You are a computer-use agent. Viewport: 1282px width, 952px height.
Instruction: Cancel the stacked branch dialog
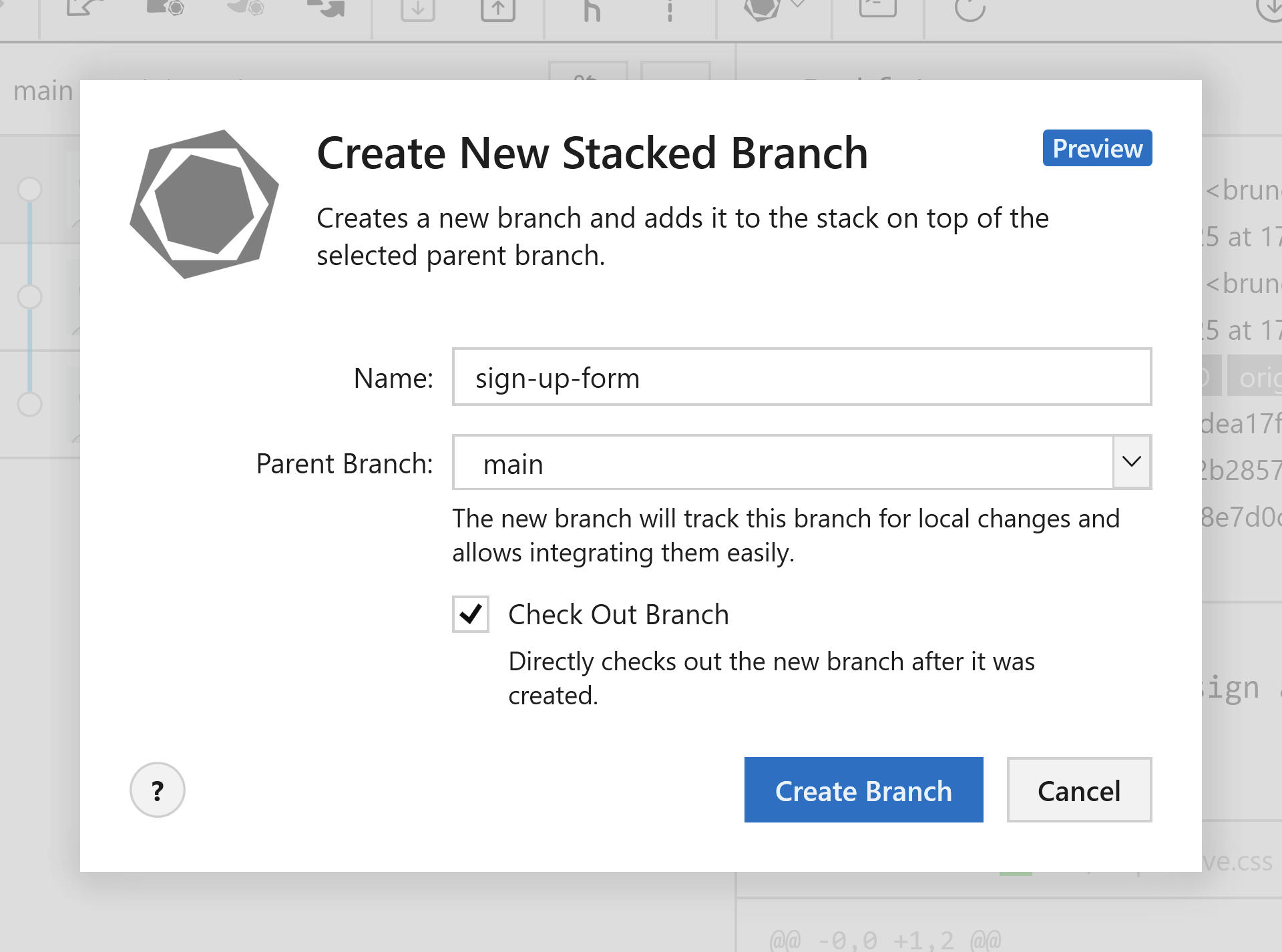[x=1078, y=790]
